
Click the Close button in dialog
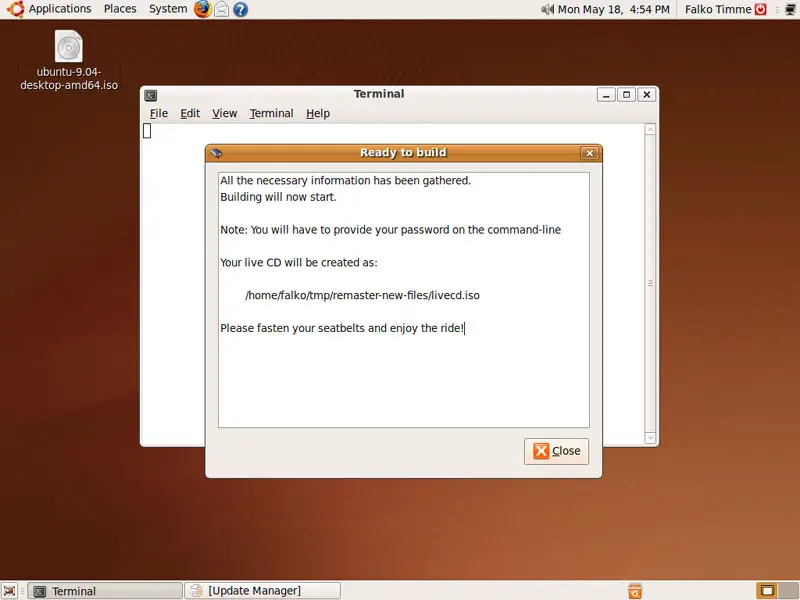(556, 451)
